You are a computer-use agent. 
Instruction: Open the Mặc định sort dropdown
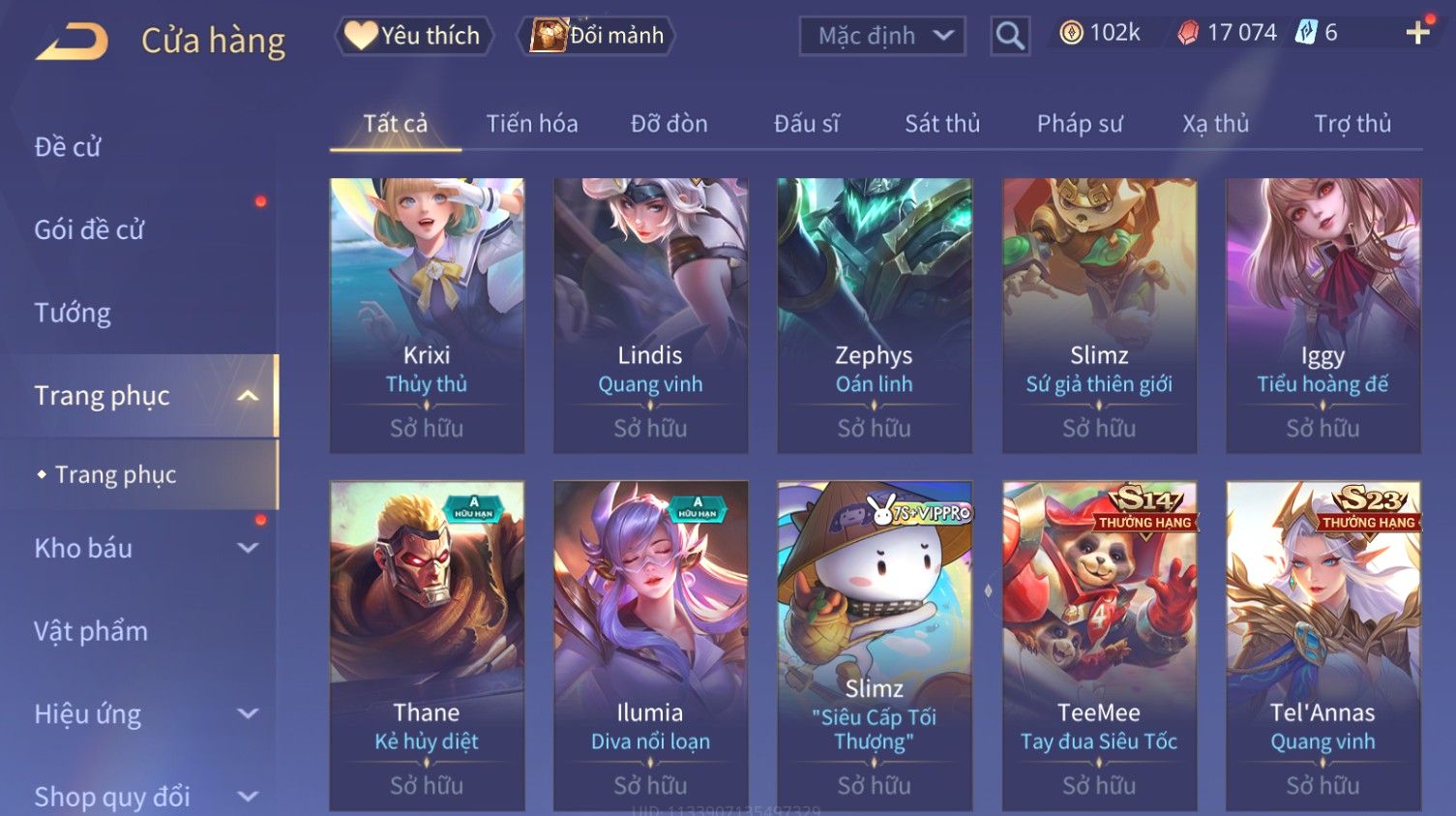click(x=882, y=36)
